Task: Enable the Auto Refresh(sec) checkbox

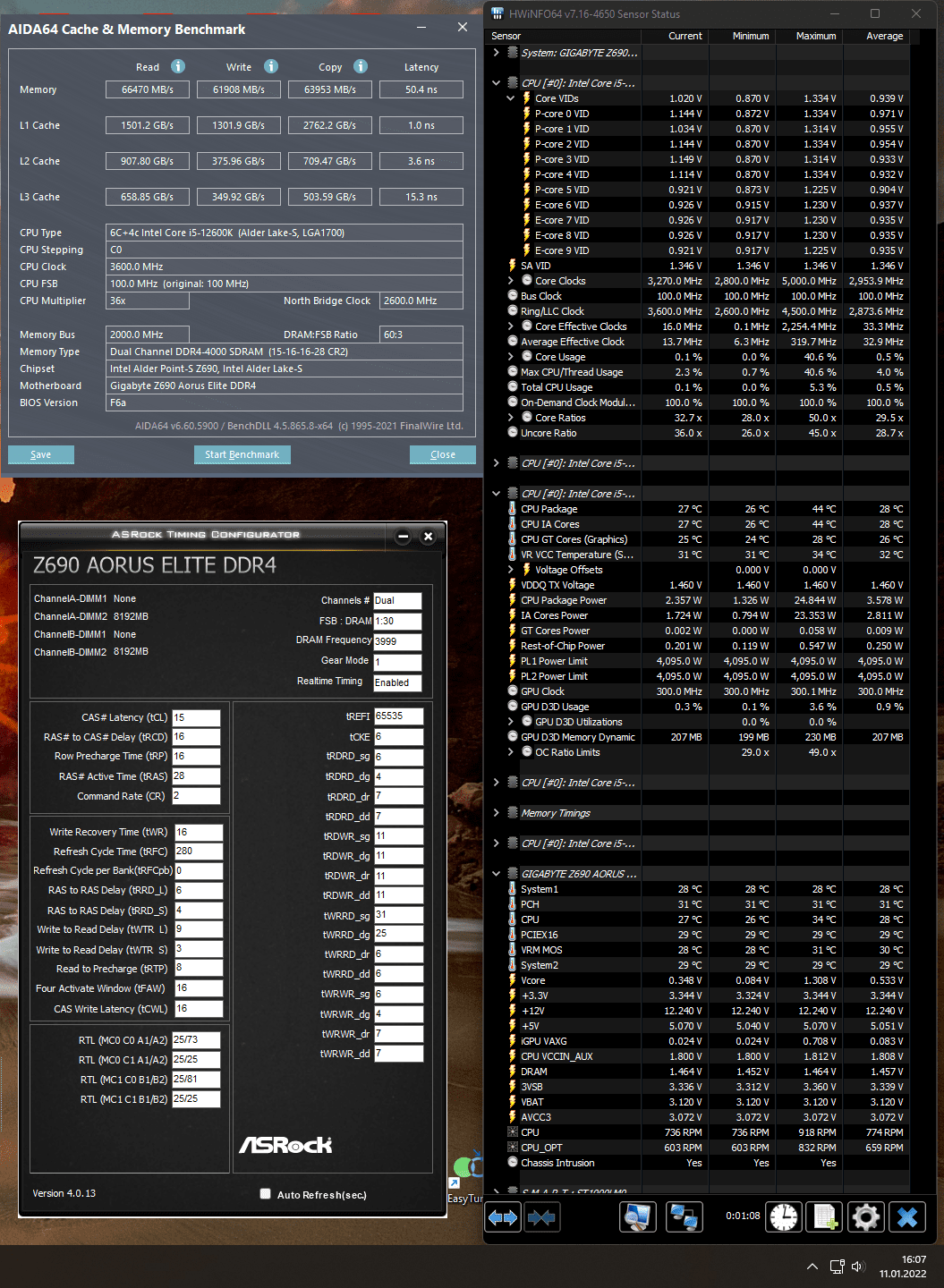Action: point(266,1194)
